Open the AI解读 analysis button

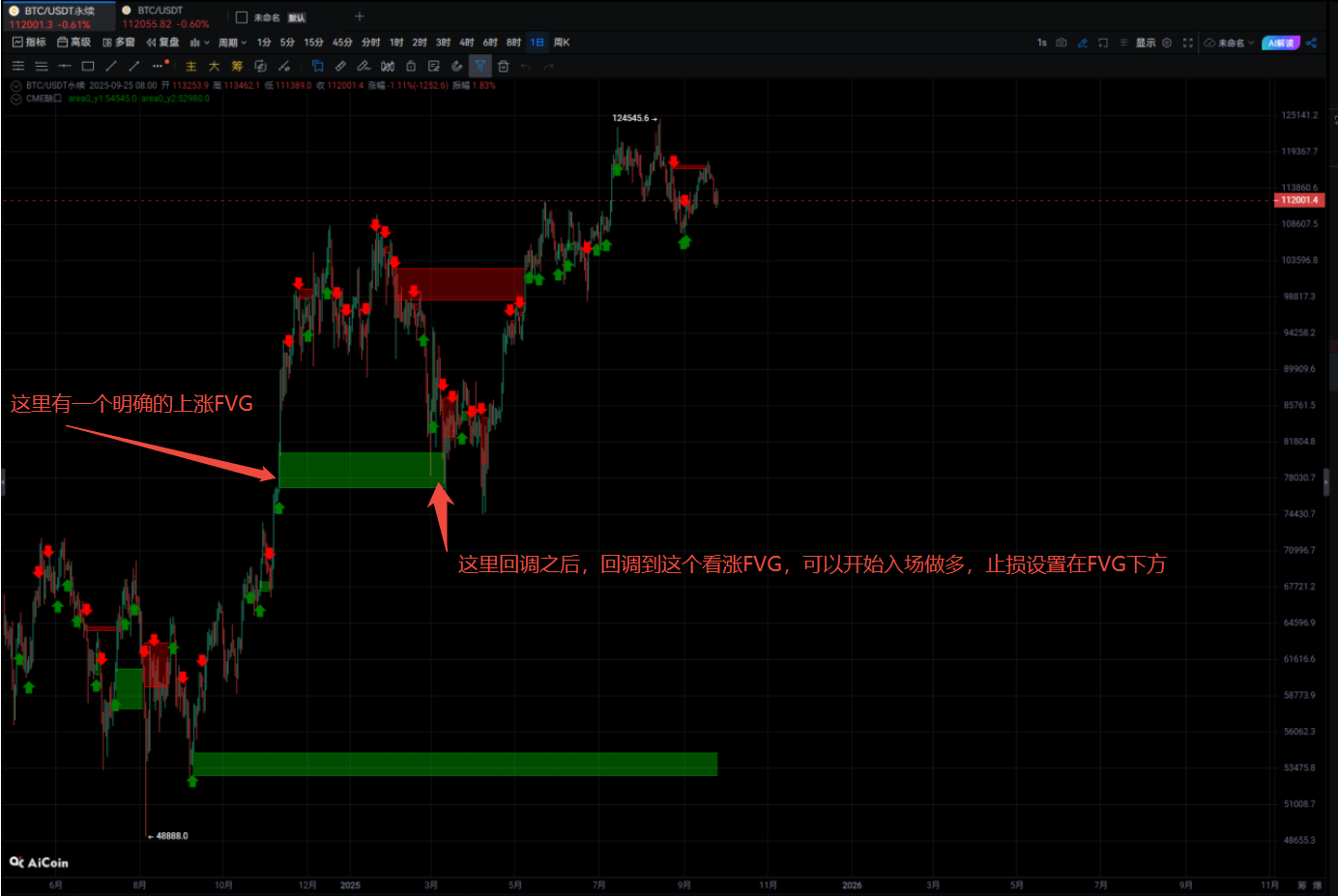(x=1281, y=43)
